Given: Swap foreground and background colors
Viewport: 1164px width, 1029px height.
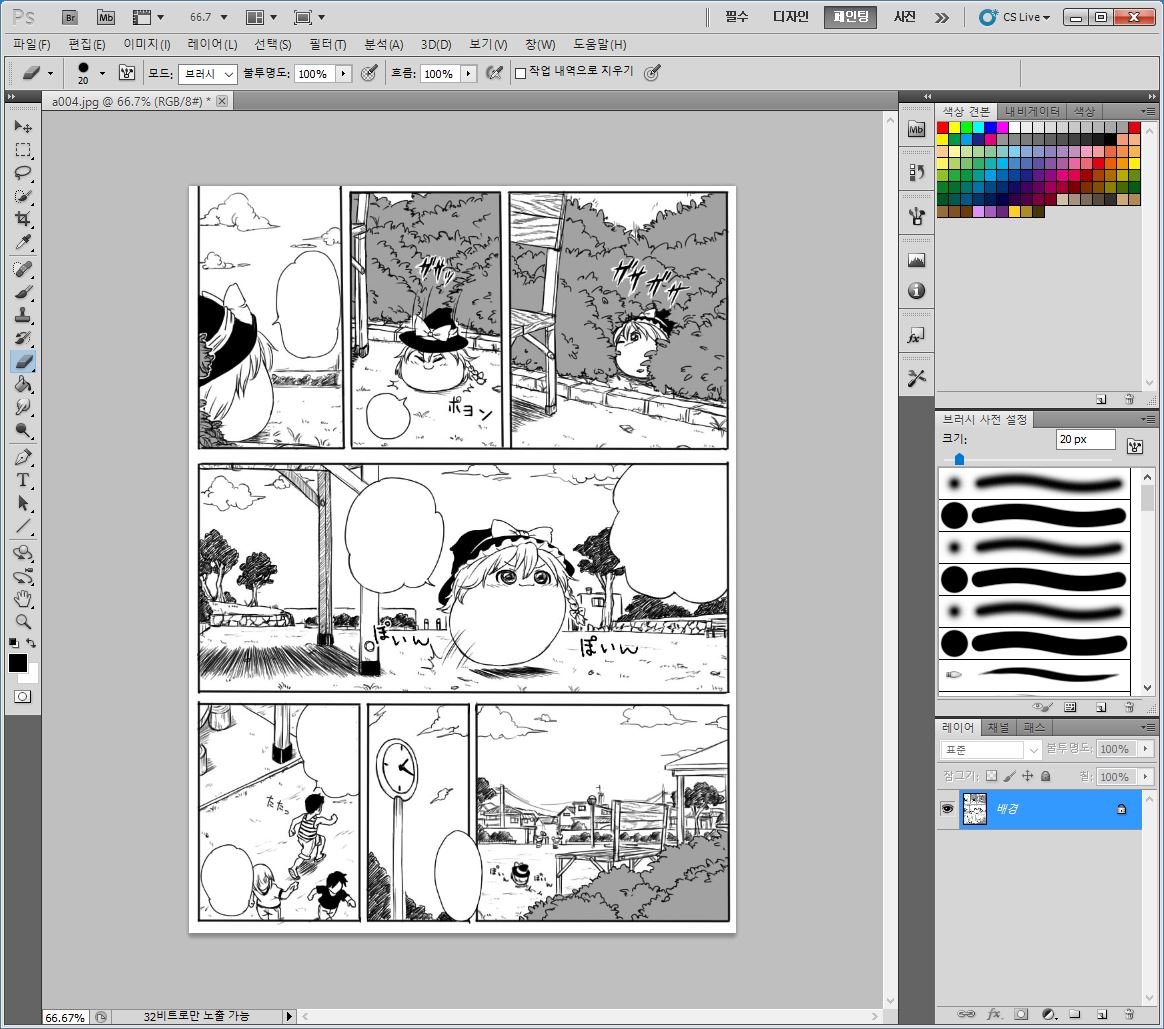Looking at the screenshot, I should (31, 643).
